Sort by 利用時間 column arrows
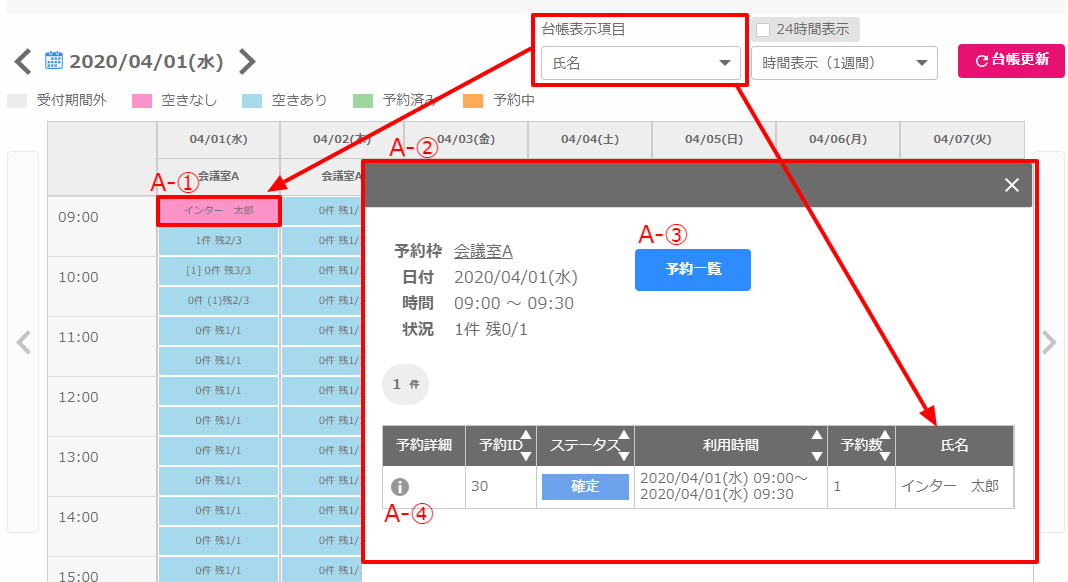This screenshot has height=582, width=1068. tap(817, 445)
